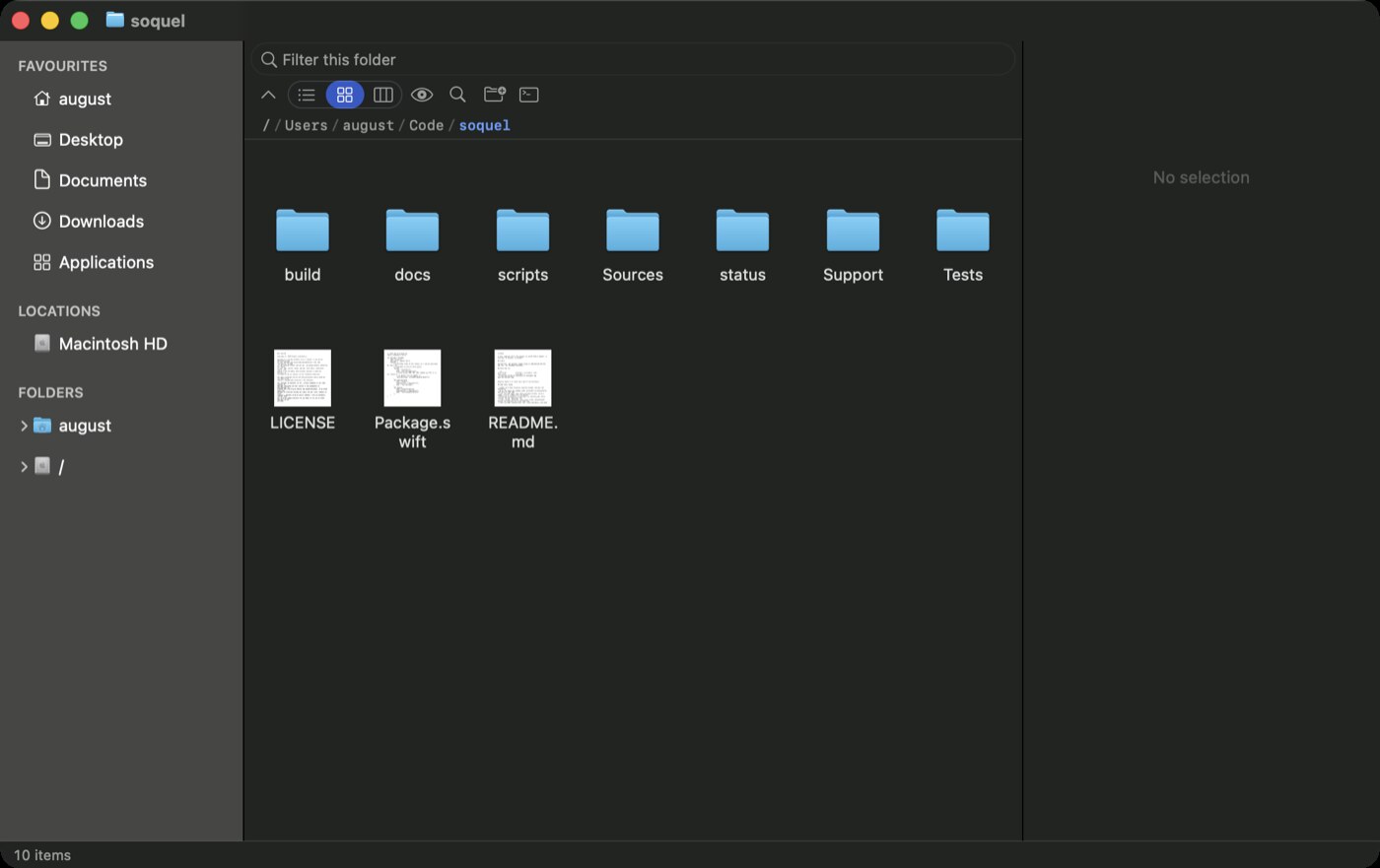Image resolution: width=1380 pixels, height=868 pixels.
Task: Close the window with red button
Action: click(21, 21)
